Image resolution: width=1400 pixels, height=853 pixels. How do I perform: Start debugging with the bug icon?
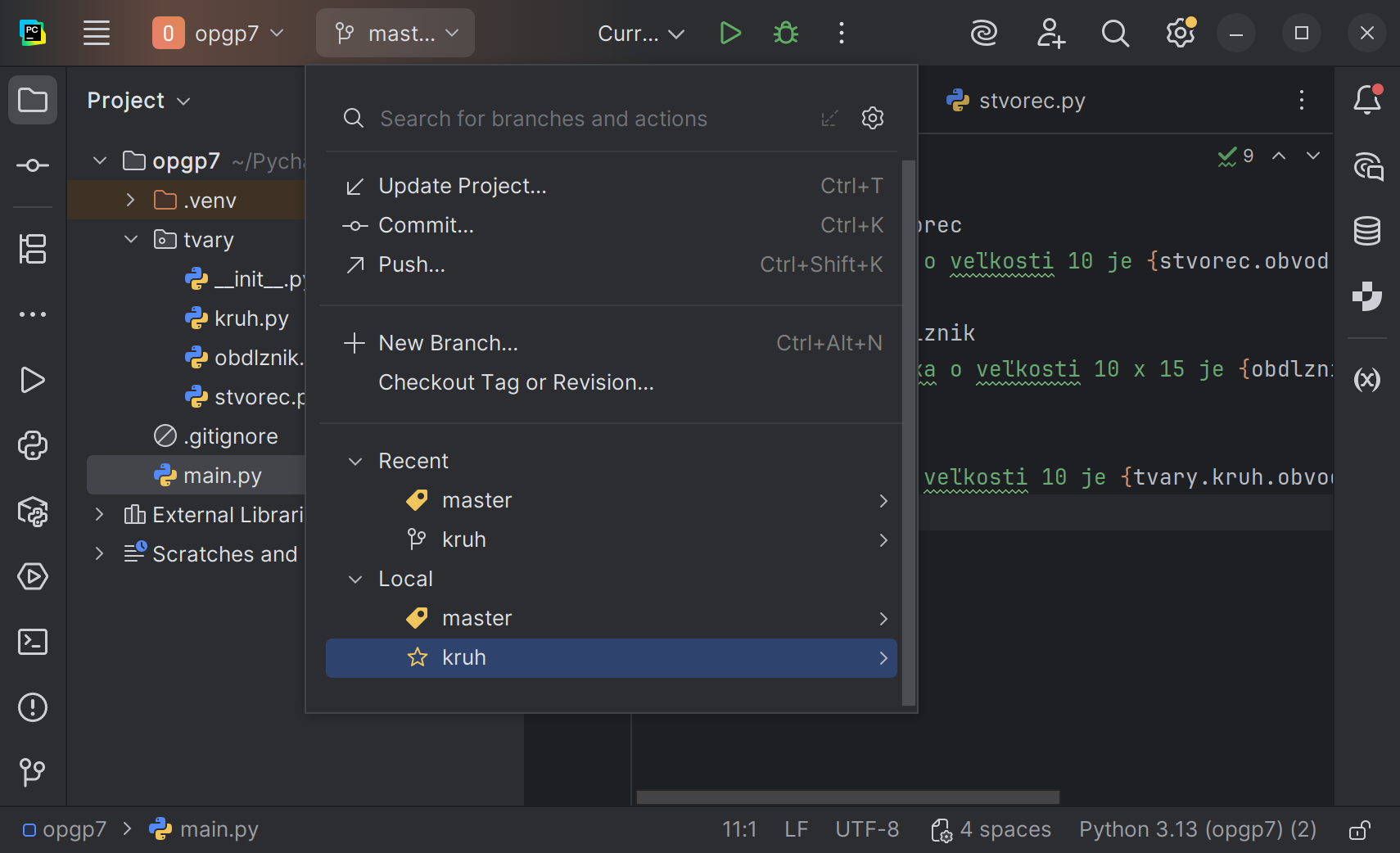pos(786,34)
